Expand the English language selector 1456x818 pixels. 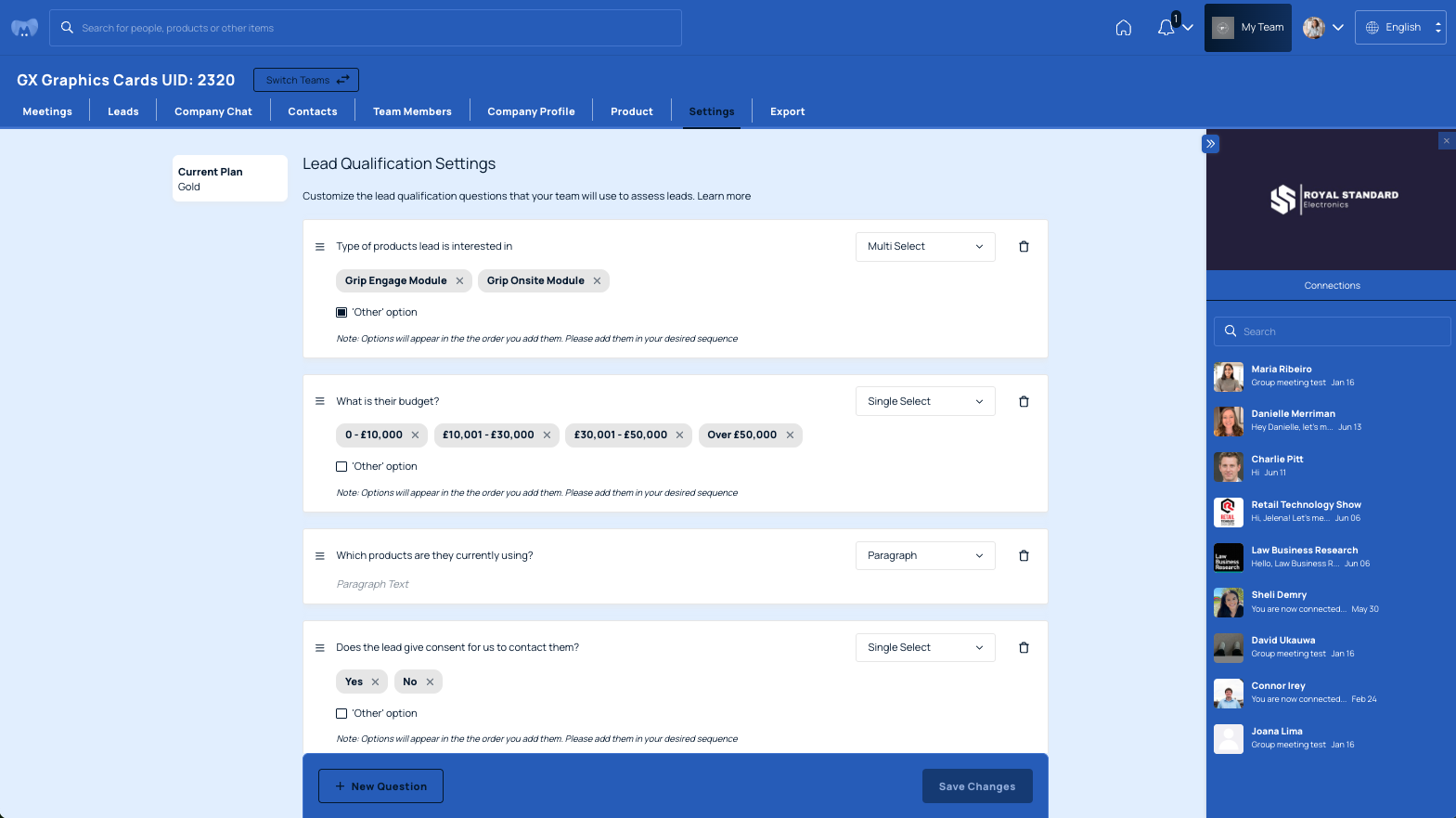(1400, 28)
